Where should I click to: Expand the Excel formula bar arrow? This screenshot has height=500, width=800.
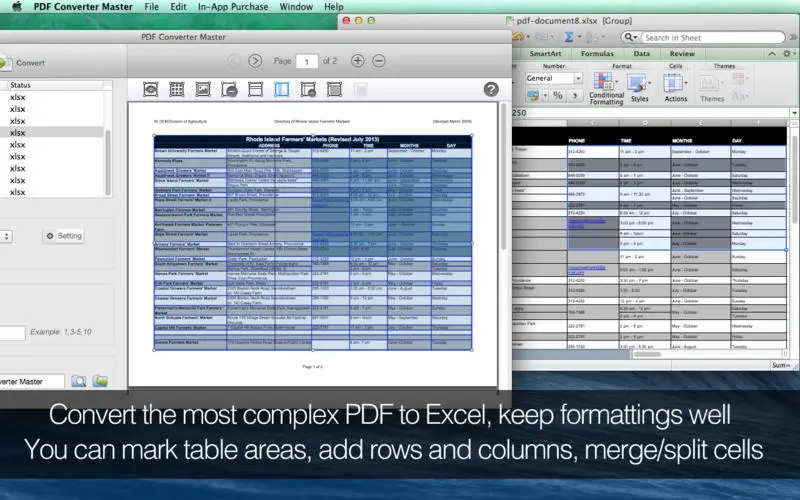tap(794, 113)
